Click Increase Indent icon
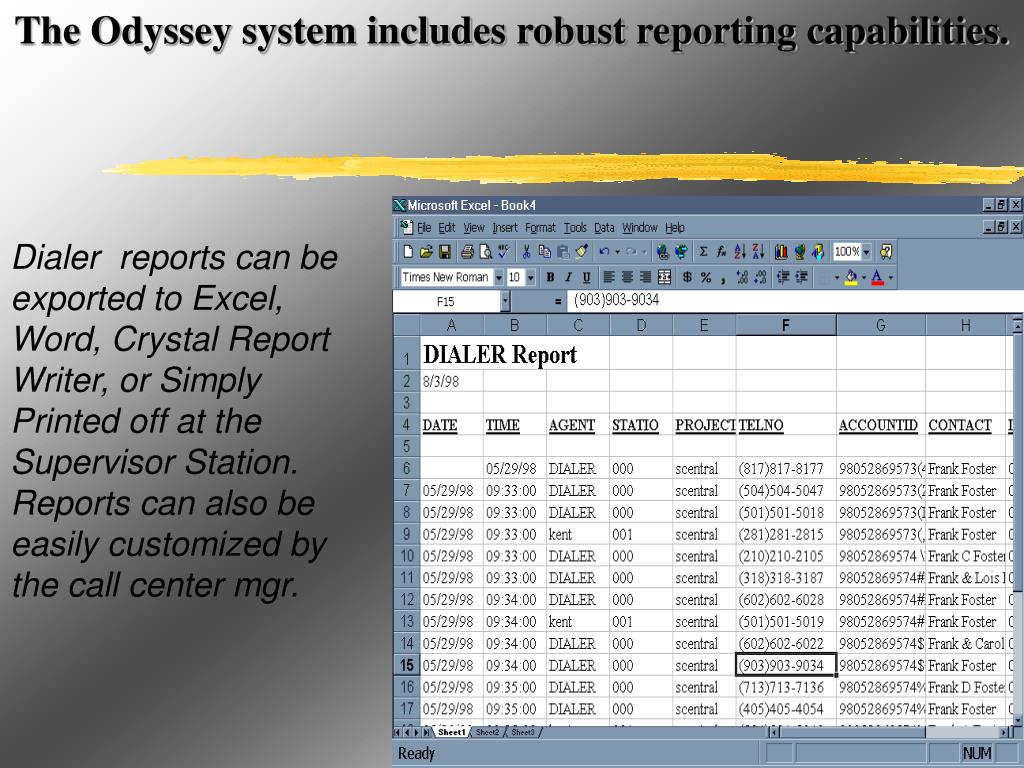 801,278
